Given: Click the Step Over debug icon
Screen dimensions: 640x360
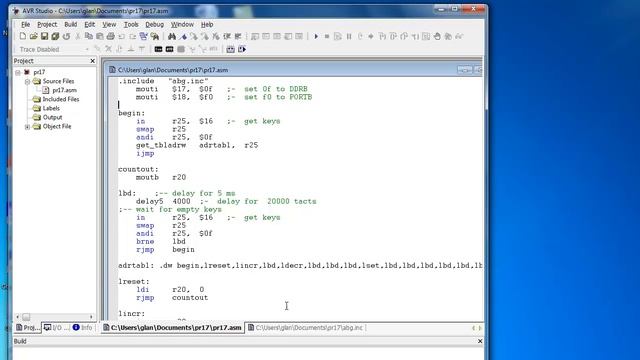Looking at the screenshot, I should click(x=393, y=36).
